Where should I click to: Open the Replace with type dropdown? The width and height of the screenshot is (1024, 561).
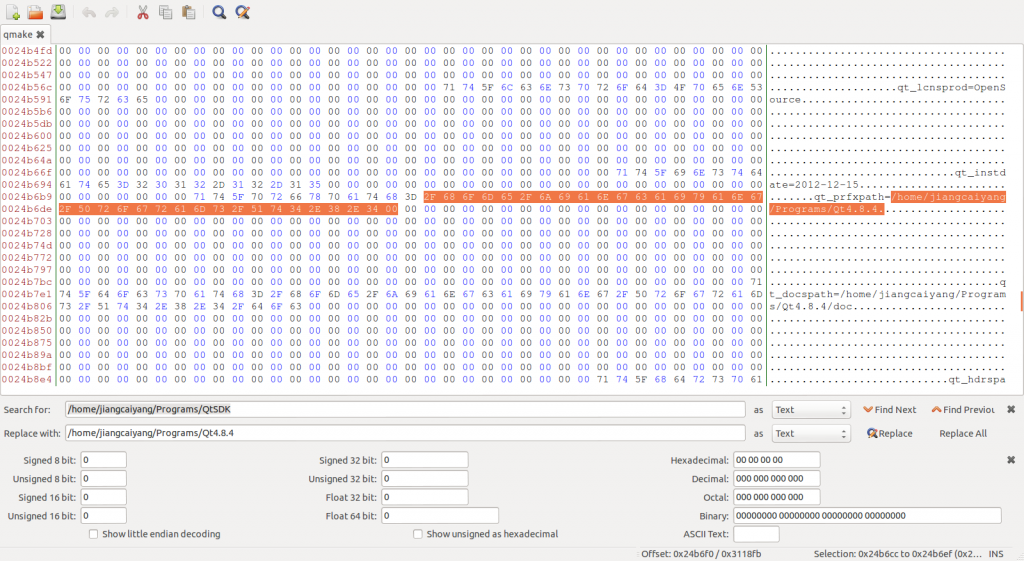tap(811, 434)
